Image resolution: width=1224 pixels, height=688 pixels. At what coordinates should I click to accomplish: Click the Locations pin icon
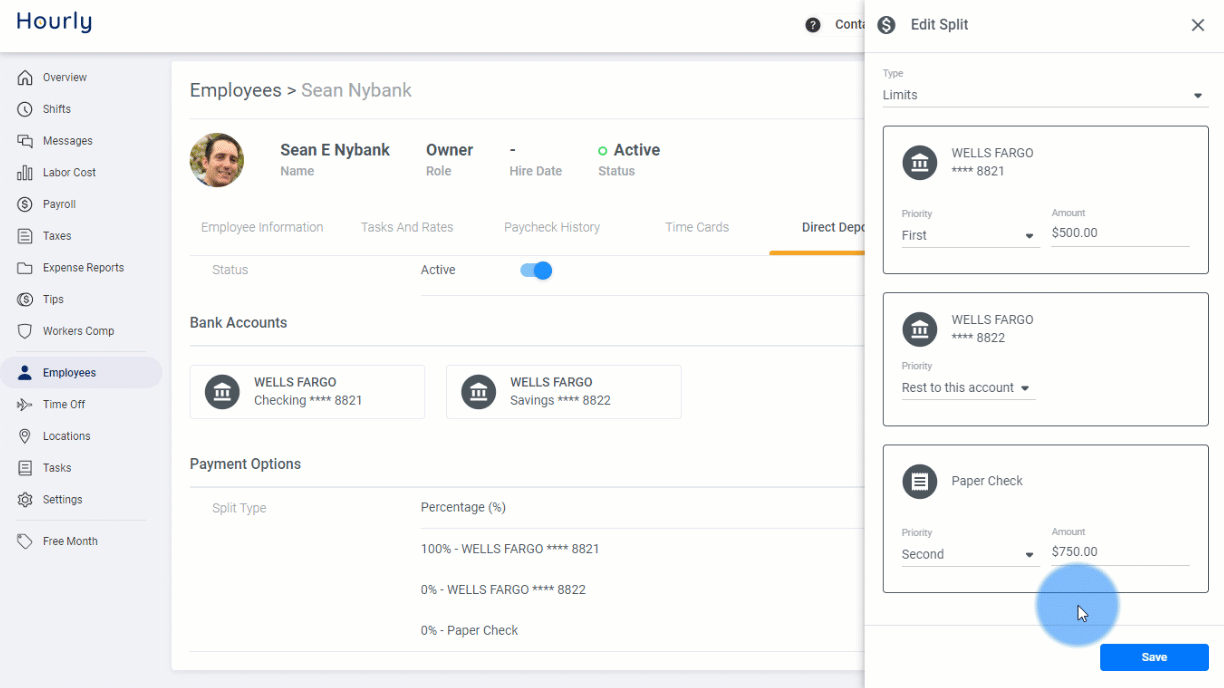coord(25,436)
